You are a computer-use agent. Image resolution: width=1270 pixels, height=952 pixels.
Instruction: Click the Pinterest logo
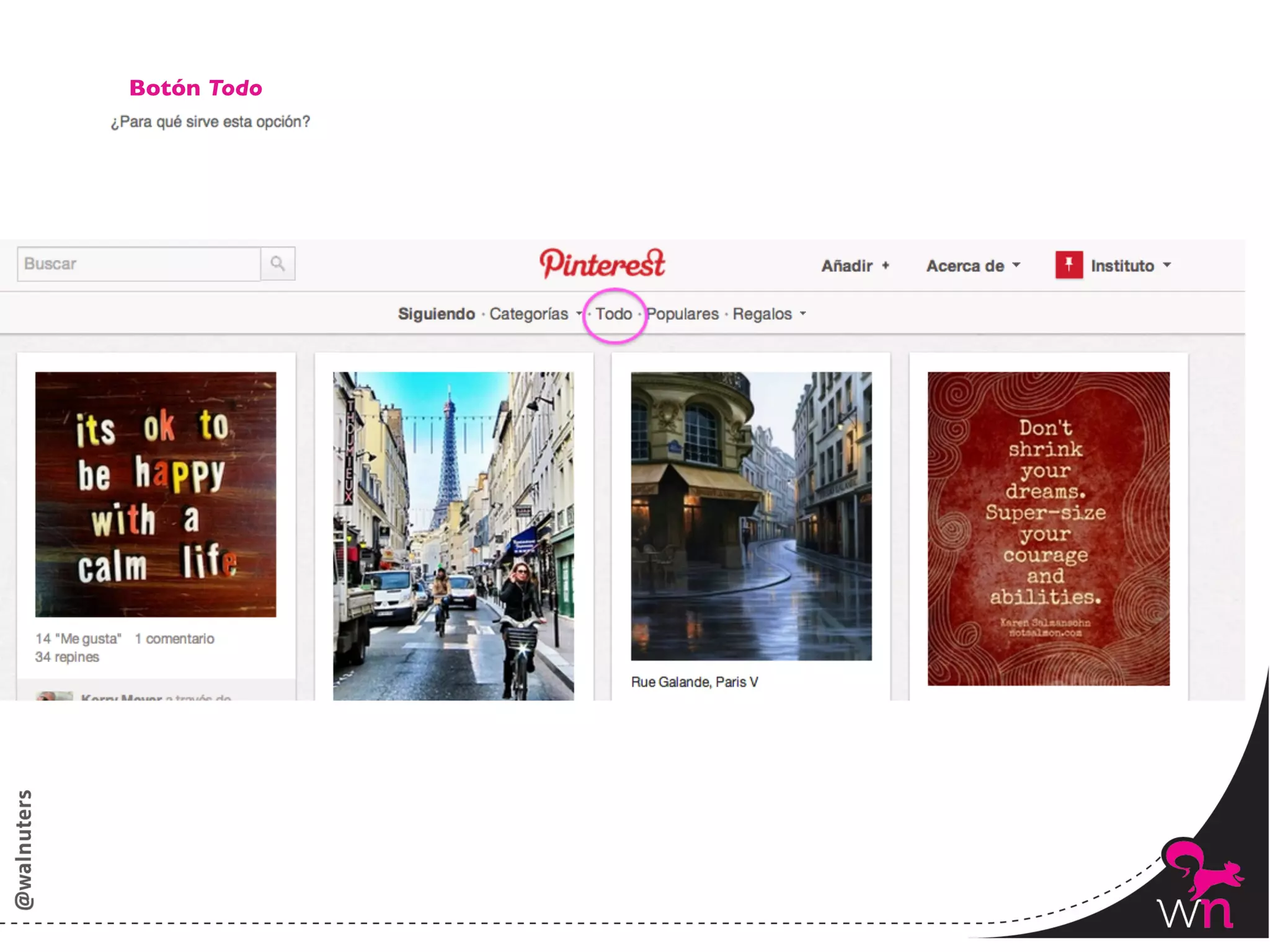[602, 264]
